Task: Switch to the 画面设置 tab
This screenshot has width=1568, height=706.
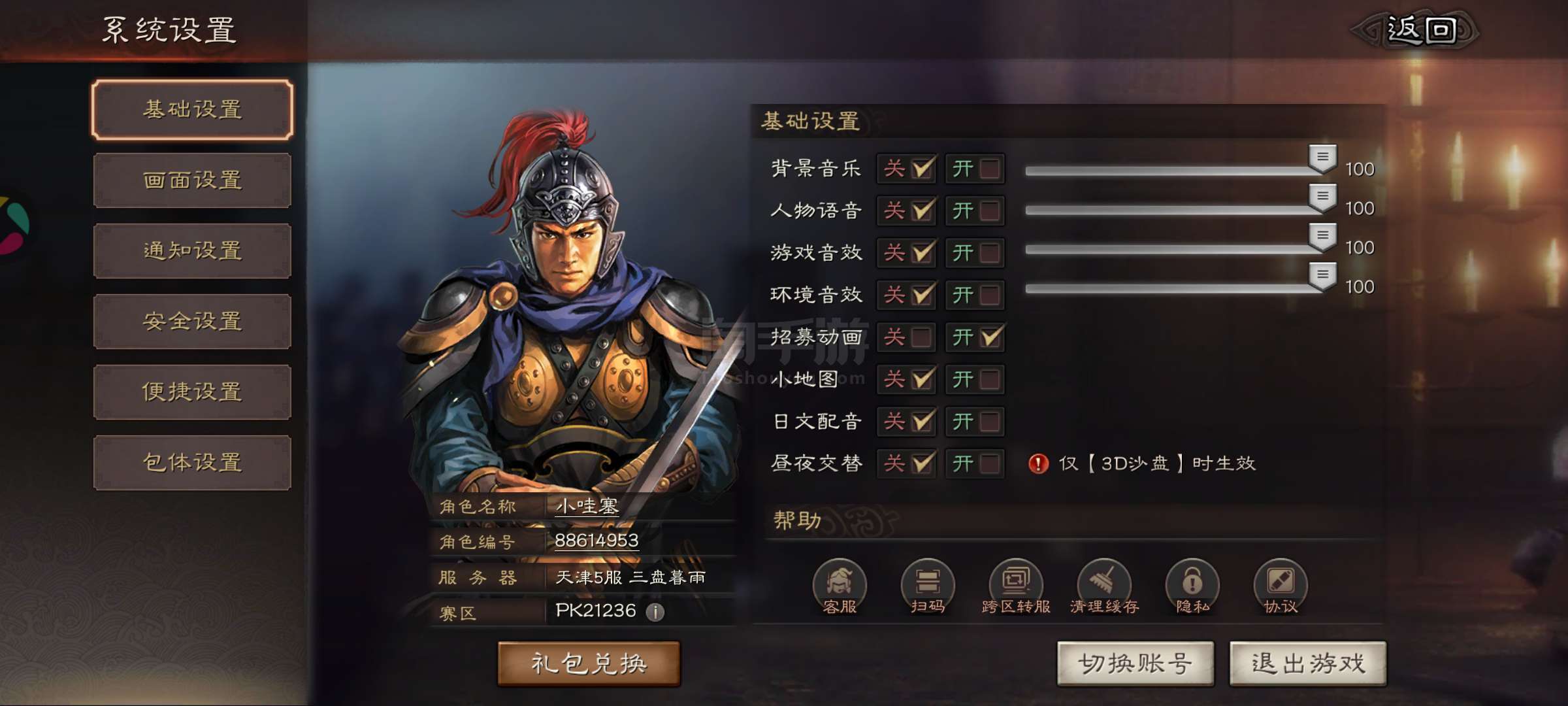Action: coord(192,180)
